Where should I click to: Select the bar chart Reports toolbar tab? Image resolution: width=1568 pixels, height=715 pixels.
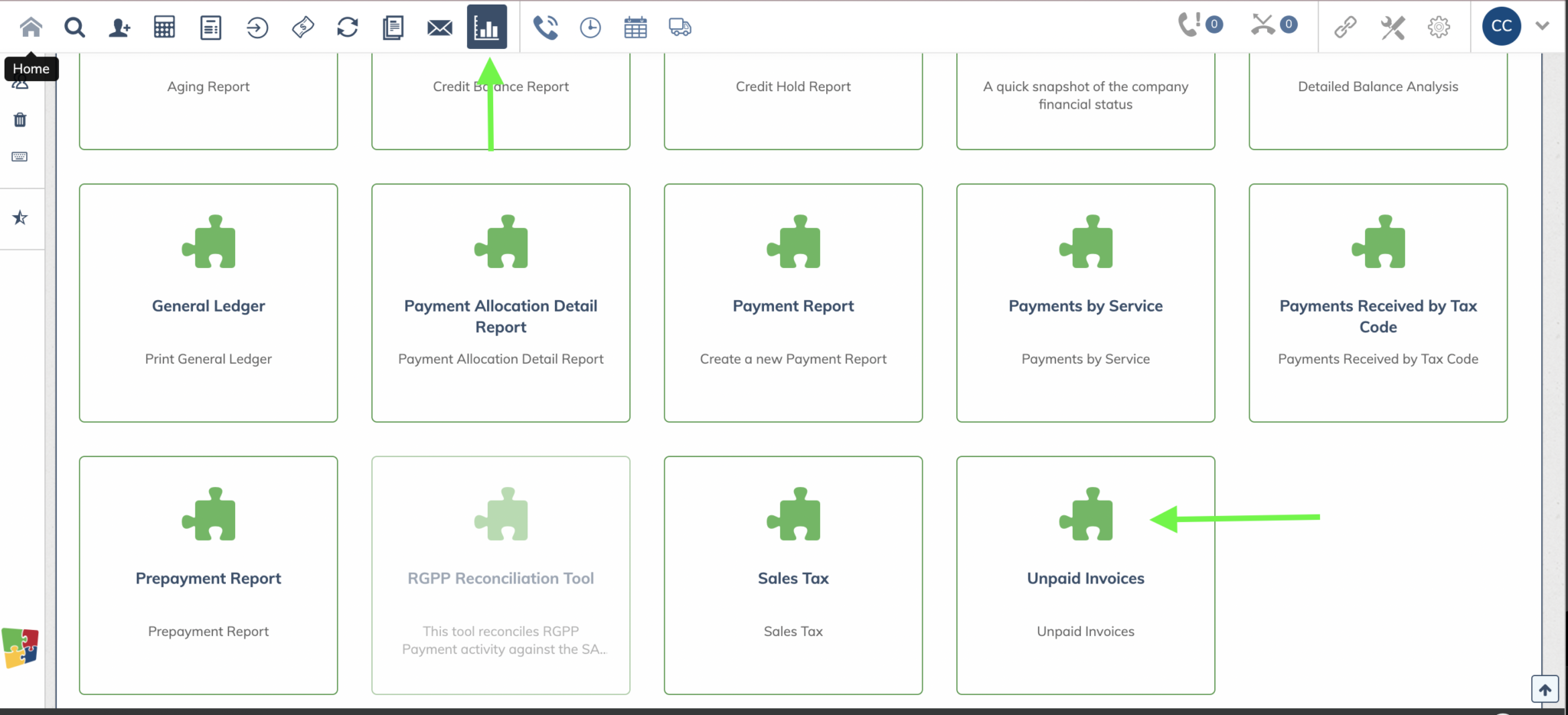[x=487, y=28]
